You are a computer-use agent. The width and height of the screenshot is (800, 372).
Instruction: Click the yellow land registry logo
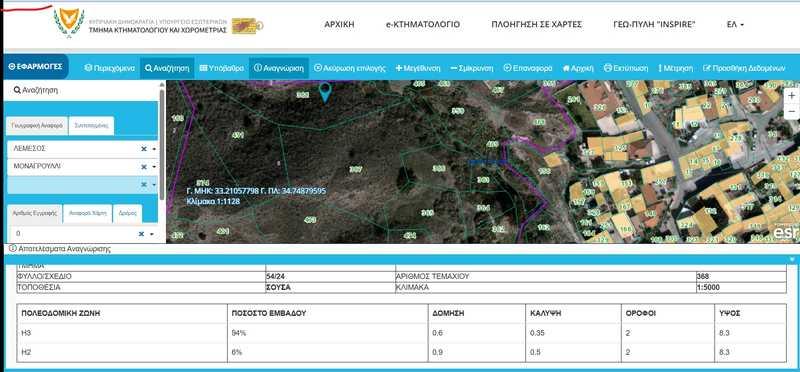point(247,26)
